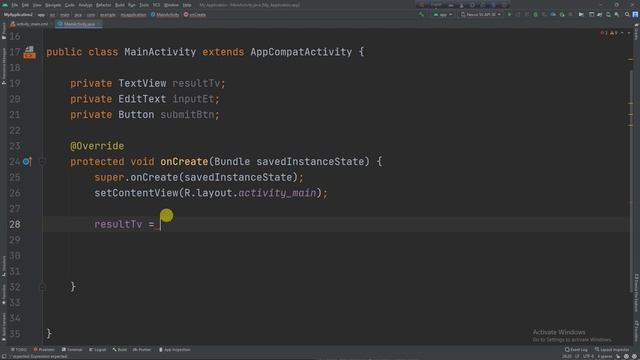Open the Nexus device selector dropdown
The height and width of the screenshot is (360, 640).
coord(481,14)
